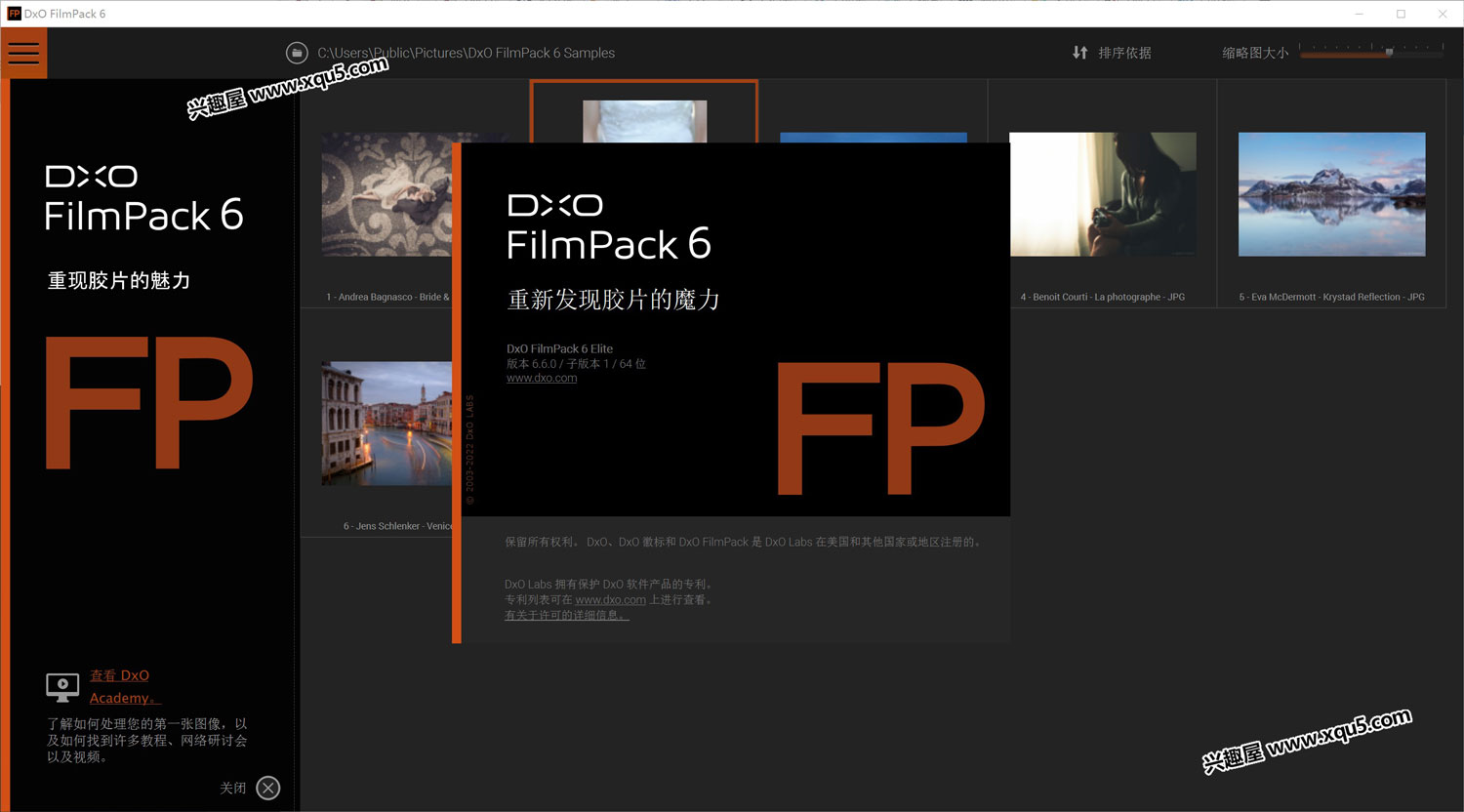This screenshot has height=812, width=1464.
Task: Open www.dxo.com link under version info
Action: coord(542,378)
